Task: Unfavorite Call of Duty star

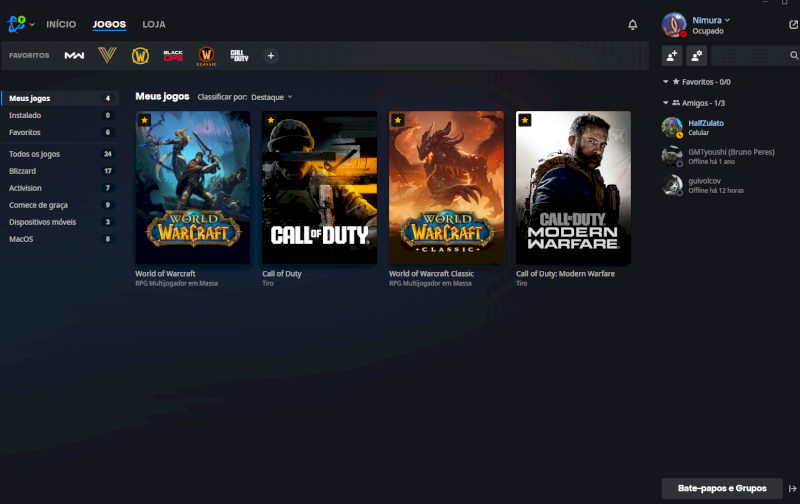Action: point(271,120)
